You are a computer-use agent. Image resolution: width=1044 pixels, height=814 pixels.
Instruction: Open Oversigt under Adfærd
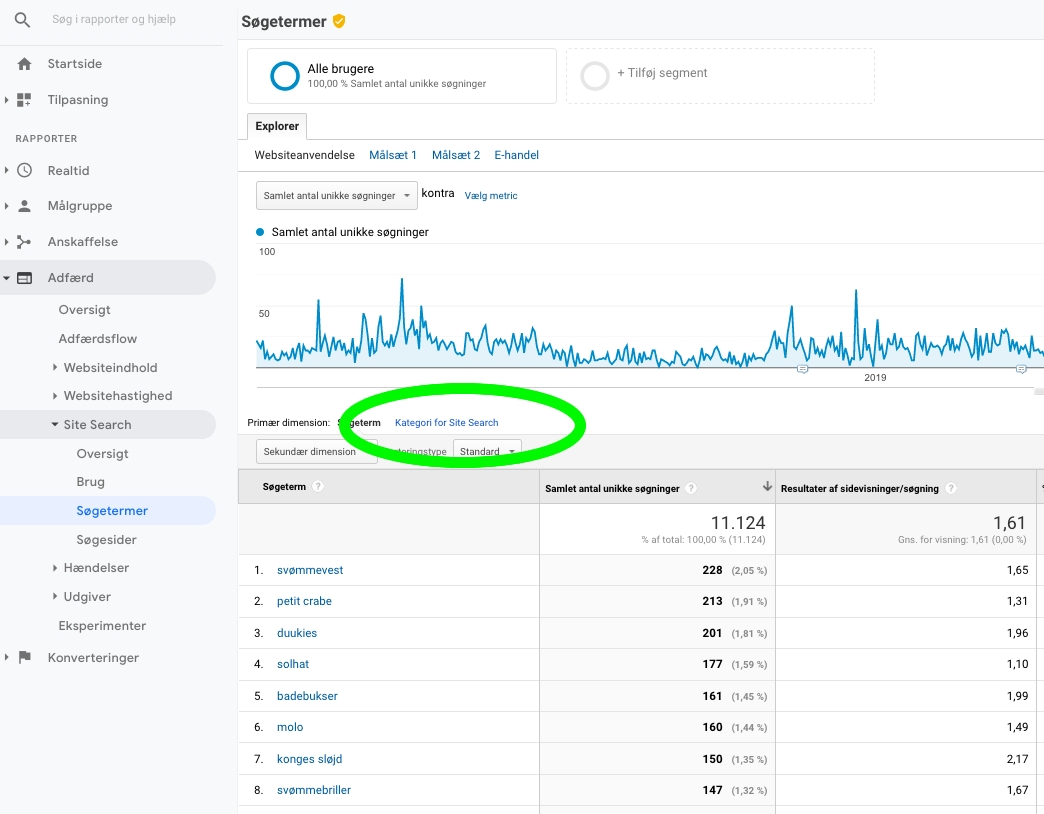[85, 309]
